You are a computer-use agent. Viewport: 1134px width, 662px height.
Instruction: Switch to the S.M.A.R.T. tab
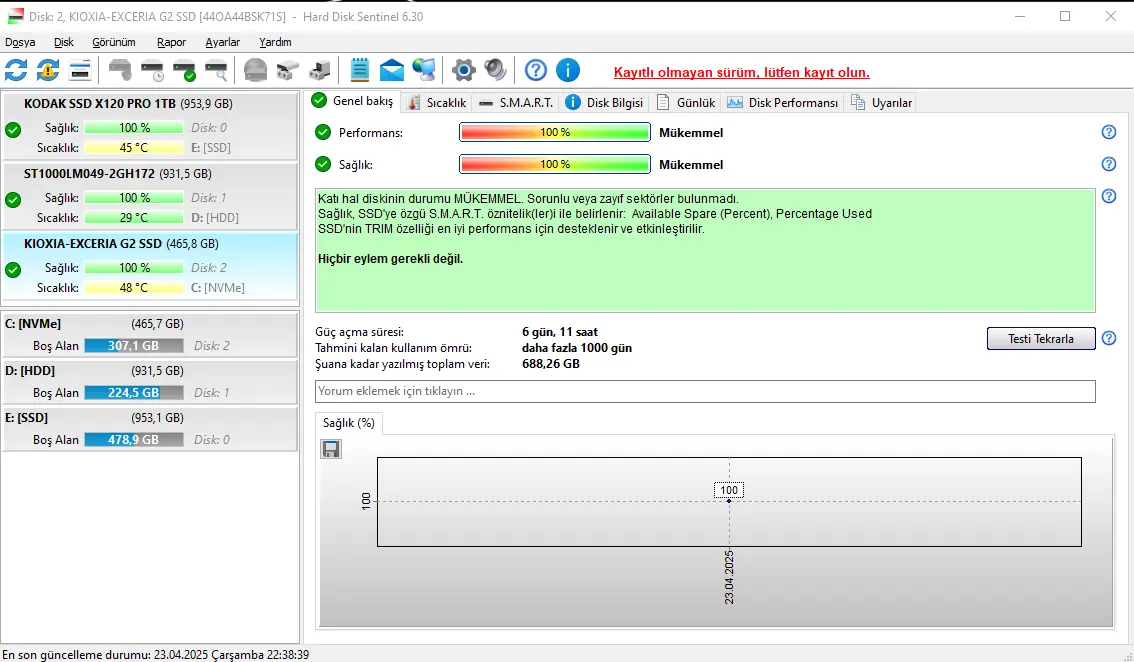coord(516,103)
